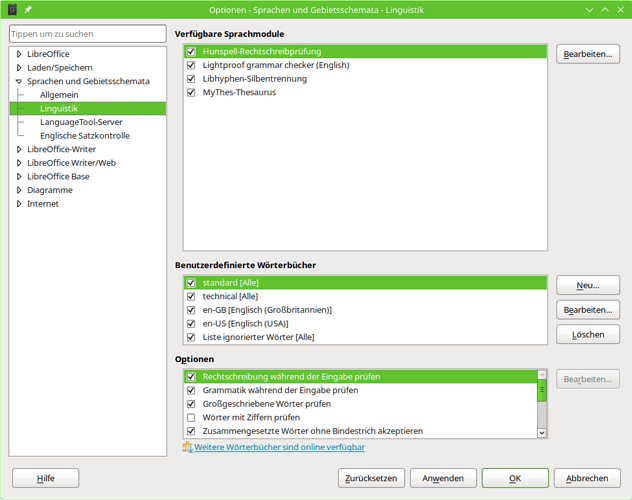Select the Allgemein tree entry
This screenshot has height=500, width=632.
click(59, 95)
